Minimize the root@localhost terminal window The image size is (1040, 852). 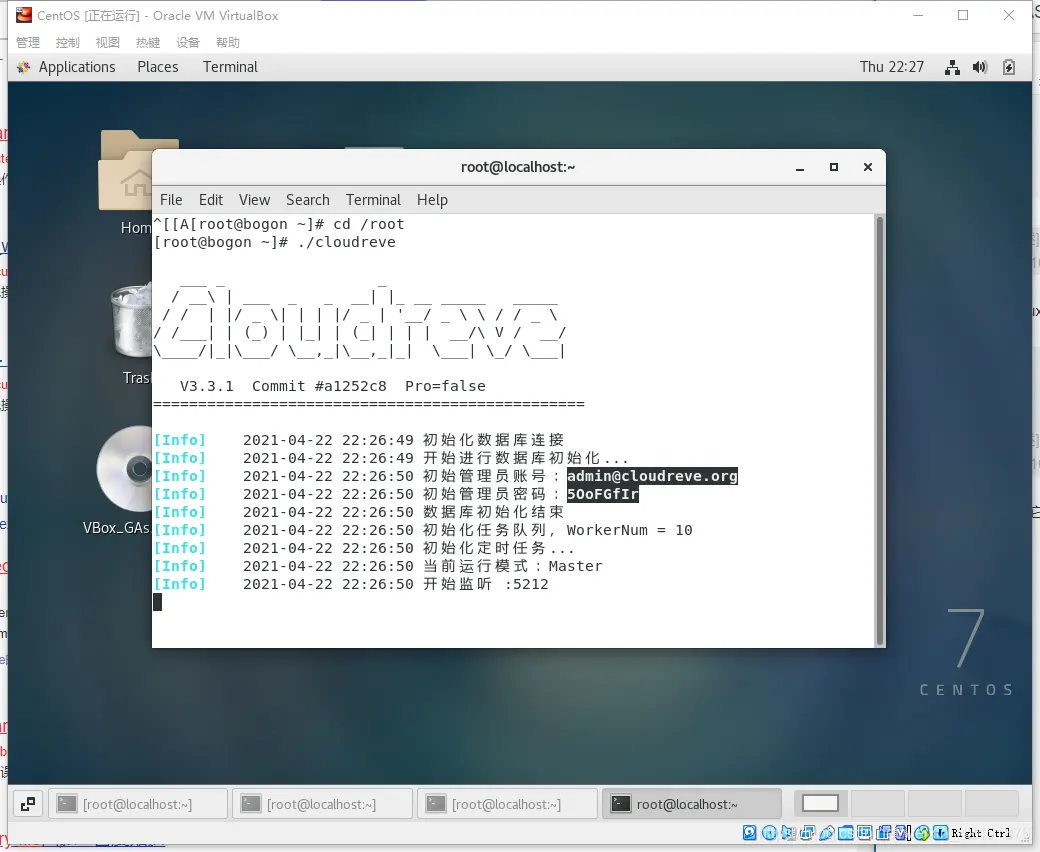[800, 168]
